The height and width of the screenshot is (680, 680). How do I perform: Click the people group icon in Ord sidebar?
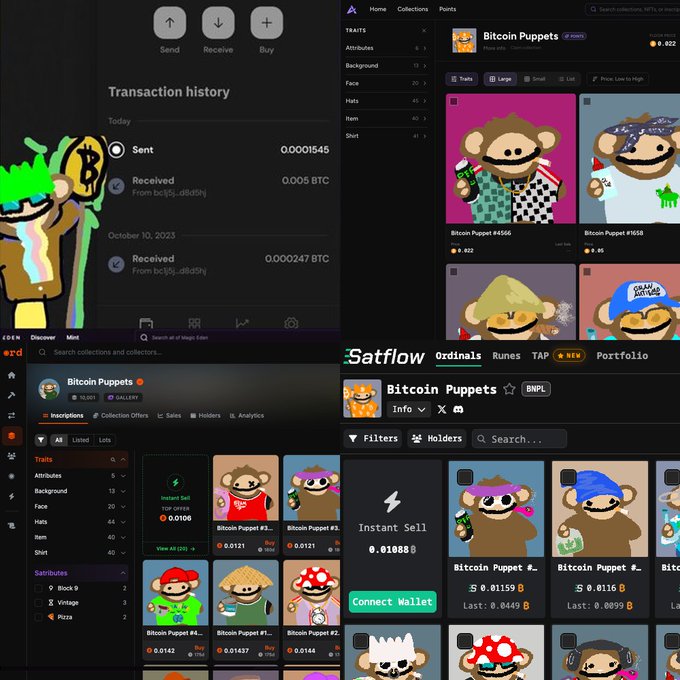[12, 456]
